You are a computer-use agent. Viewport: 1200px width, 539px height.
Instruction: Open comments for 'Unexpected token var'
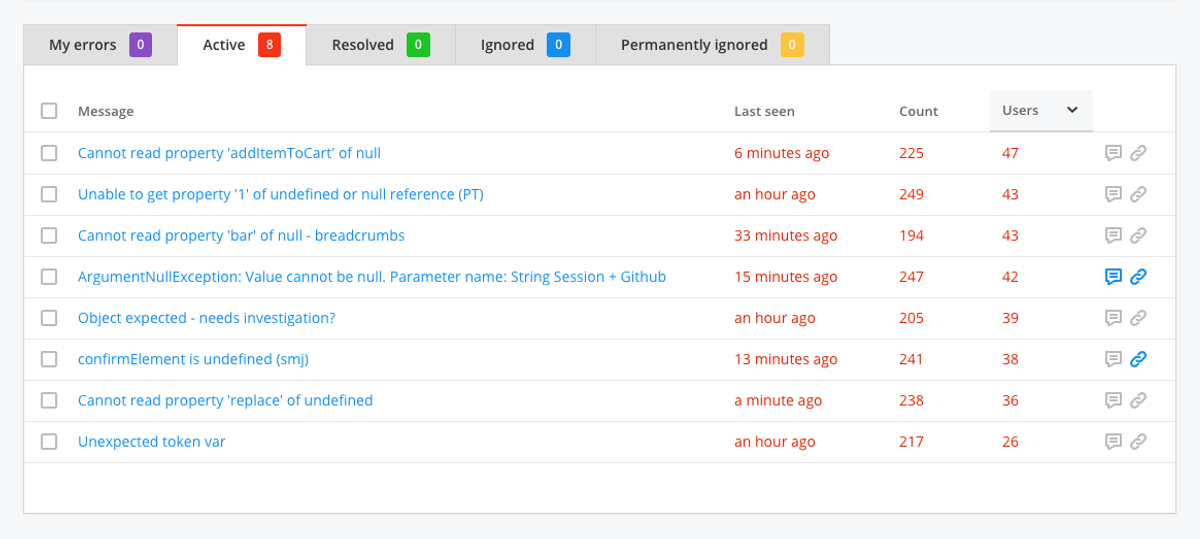point(1113,441)
